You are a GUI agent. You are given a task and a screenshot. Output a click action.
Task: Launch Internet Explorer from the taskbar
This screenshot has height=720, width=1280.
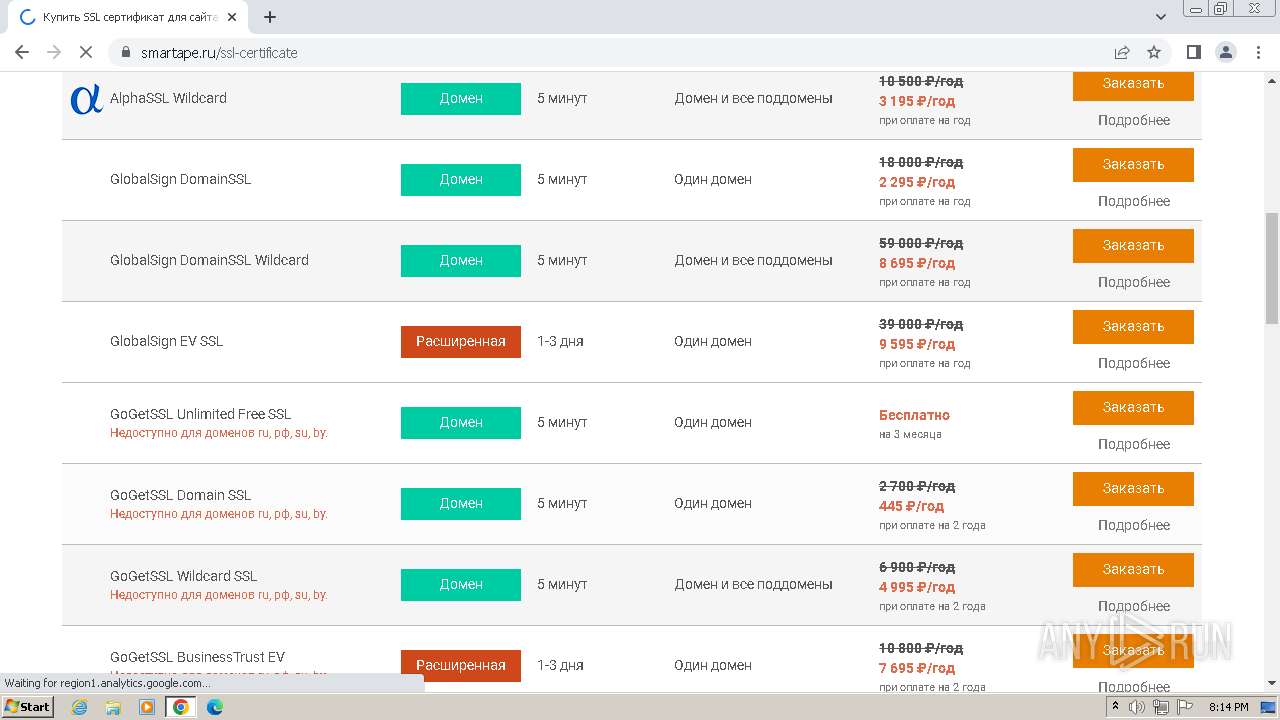[x=80, y=707]
